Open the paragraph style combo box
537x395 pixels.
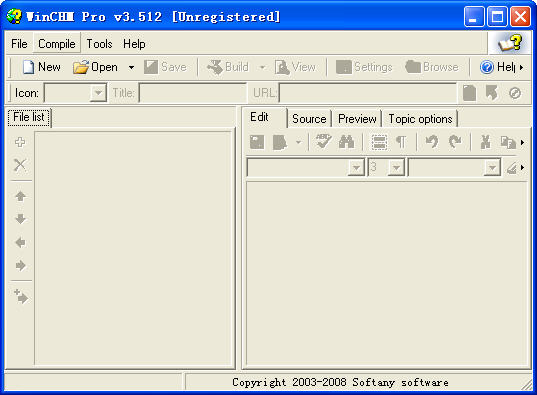305,167
